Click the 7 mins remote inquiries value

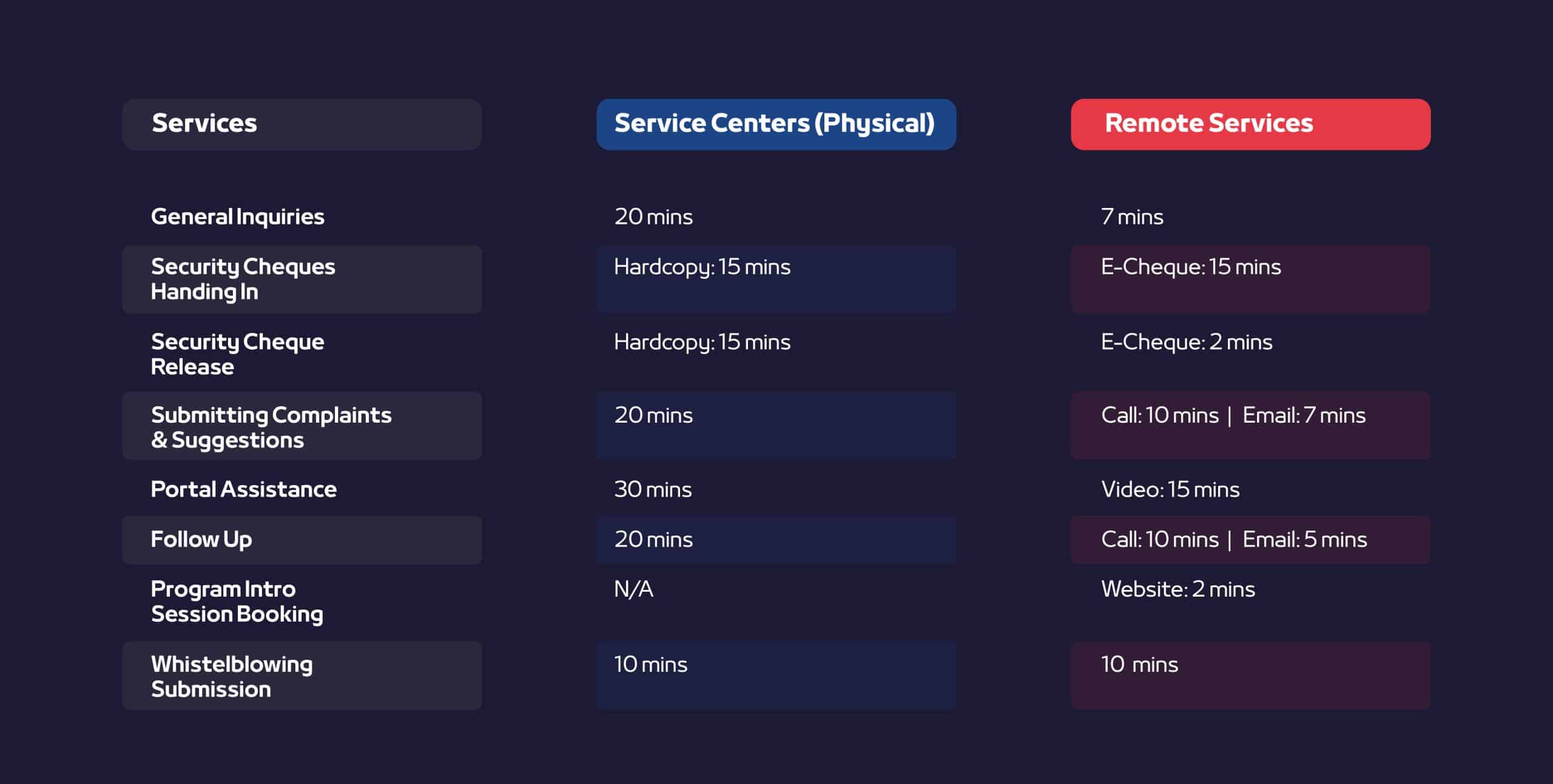point(1132,217)
